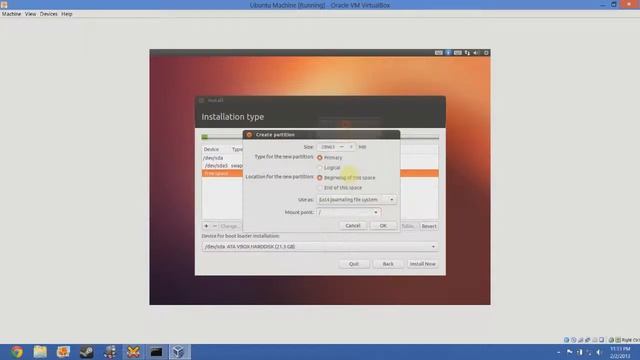
Task: Click the Ubuntu accessibility indicator icon
Action: pos(448,53)
